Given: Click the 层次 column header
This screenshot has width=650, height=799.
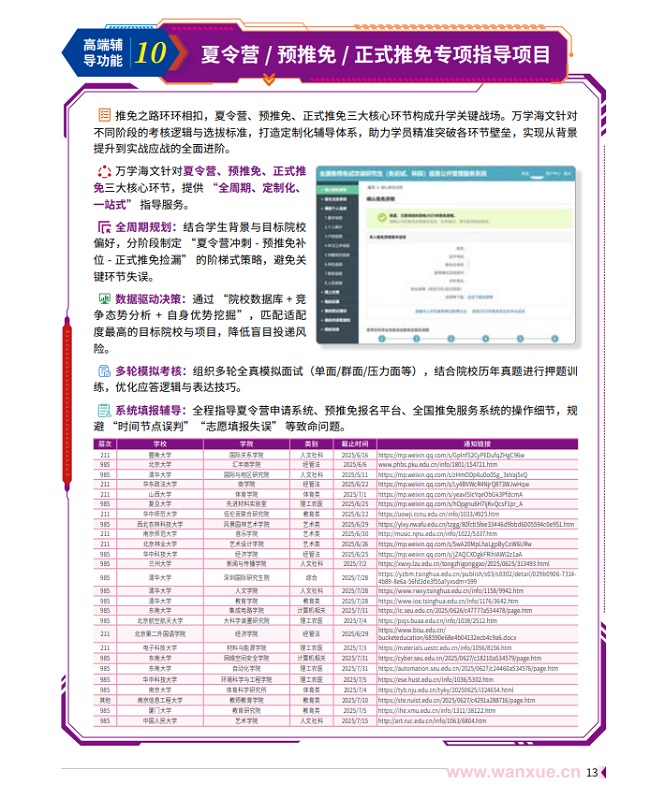Looking at the screenshot, I should click(105, 443).
